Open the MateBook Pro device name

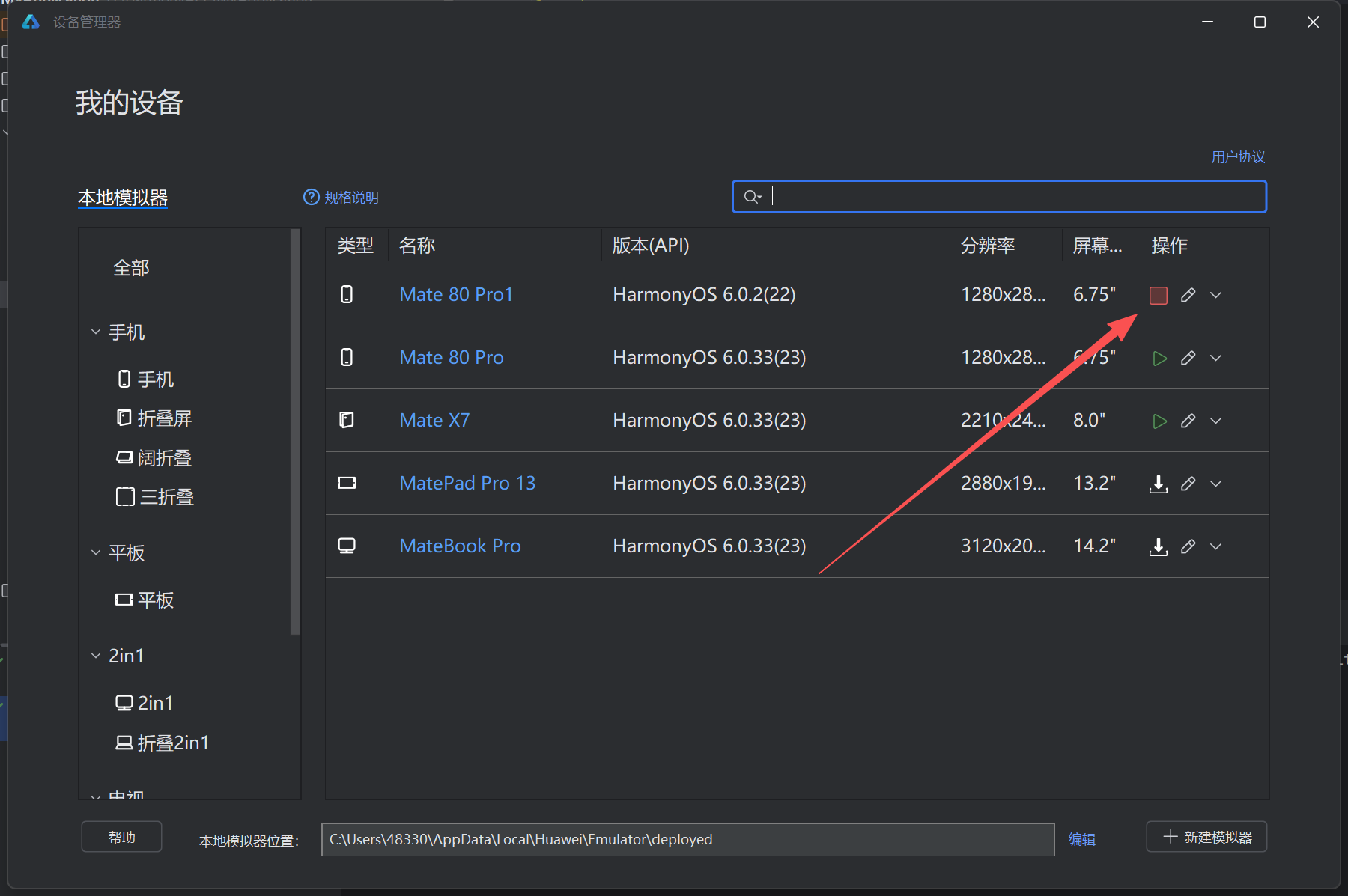pos(461,546)
